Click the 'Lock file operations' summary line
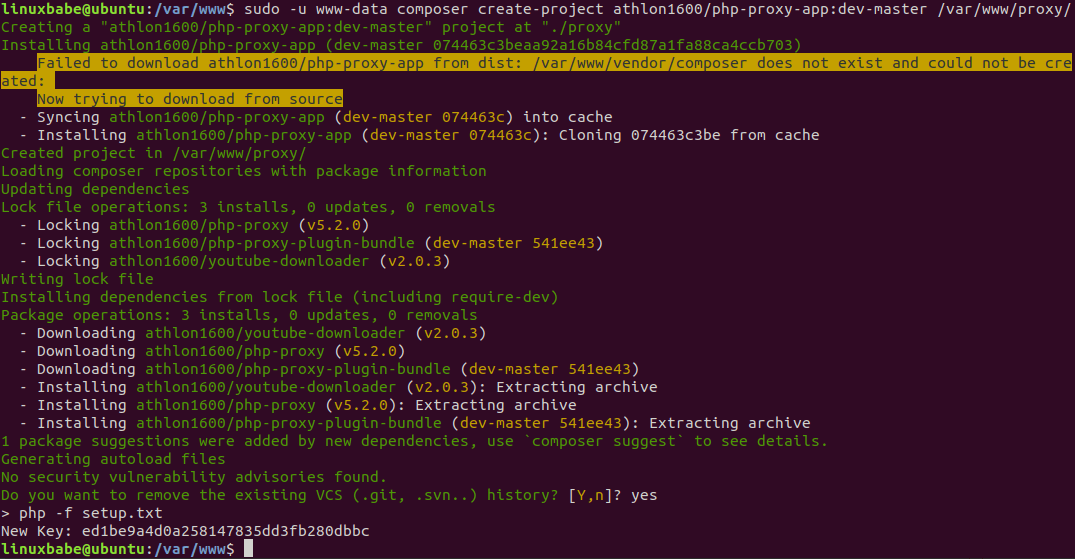Image resolution: width=1075 pixels, height=559 pixels. click(x=248, y=207)
